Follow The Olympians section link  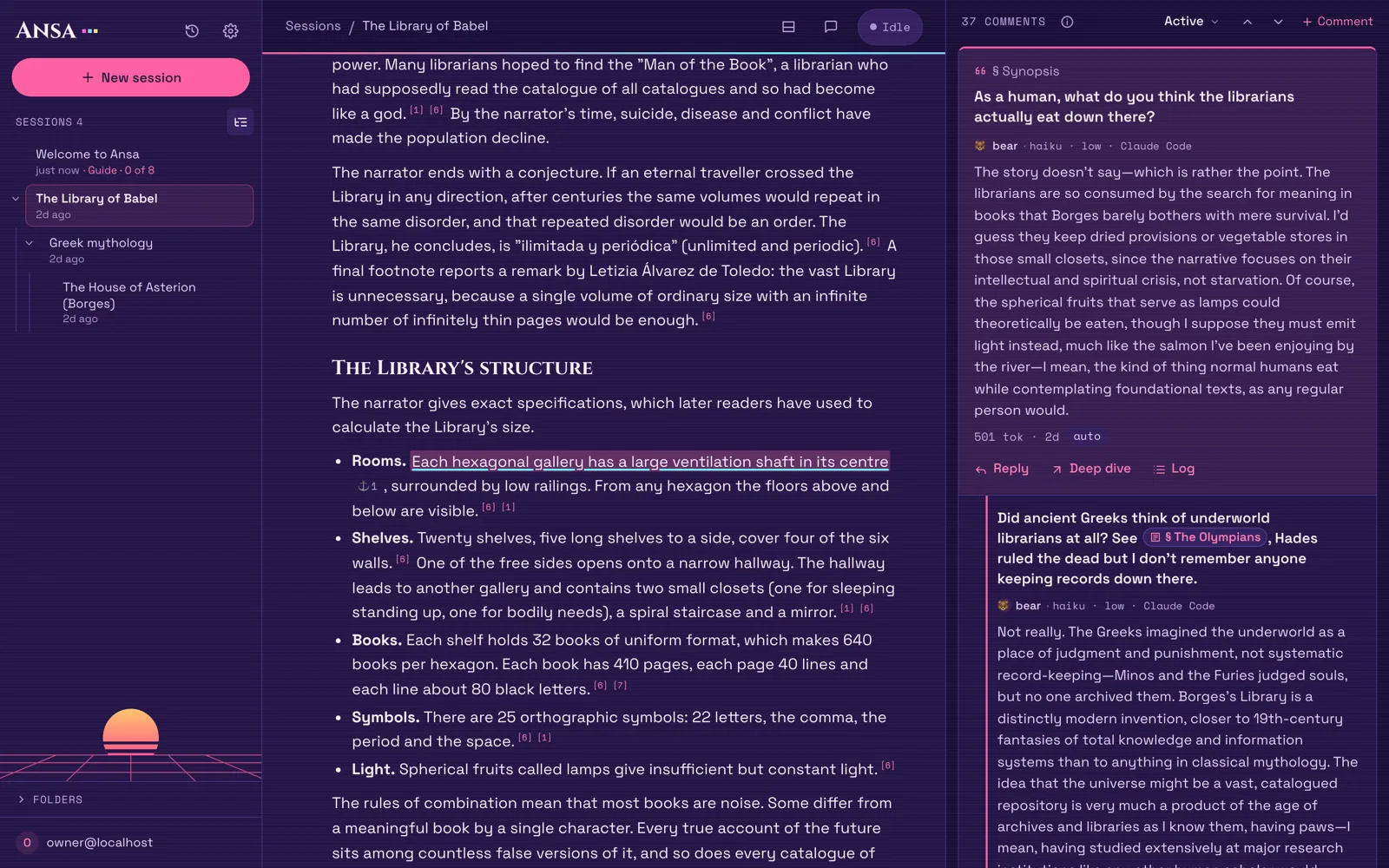click(1206, 538)
